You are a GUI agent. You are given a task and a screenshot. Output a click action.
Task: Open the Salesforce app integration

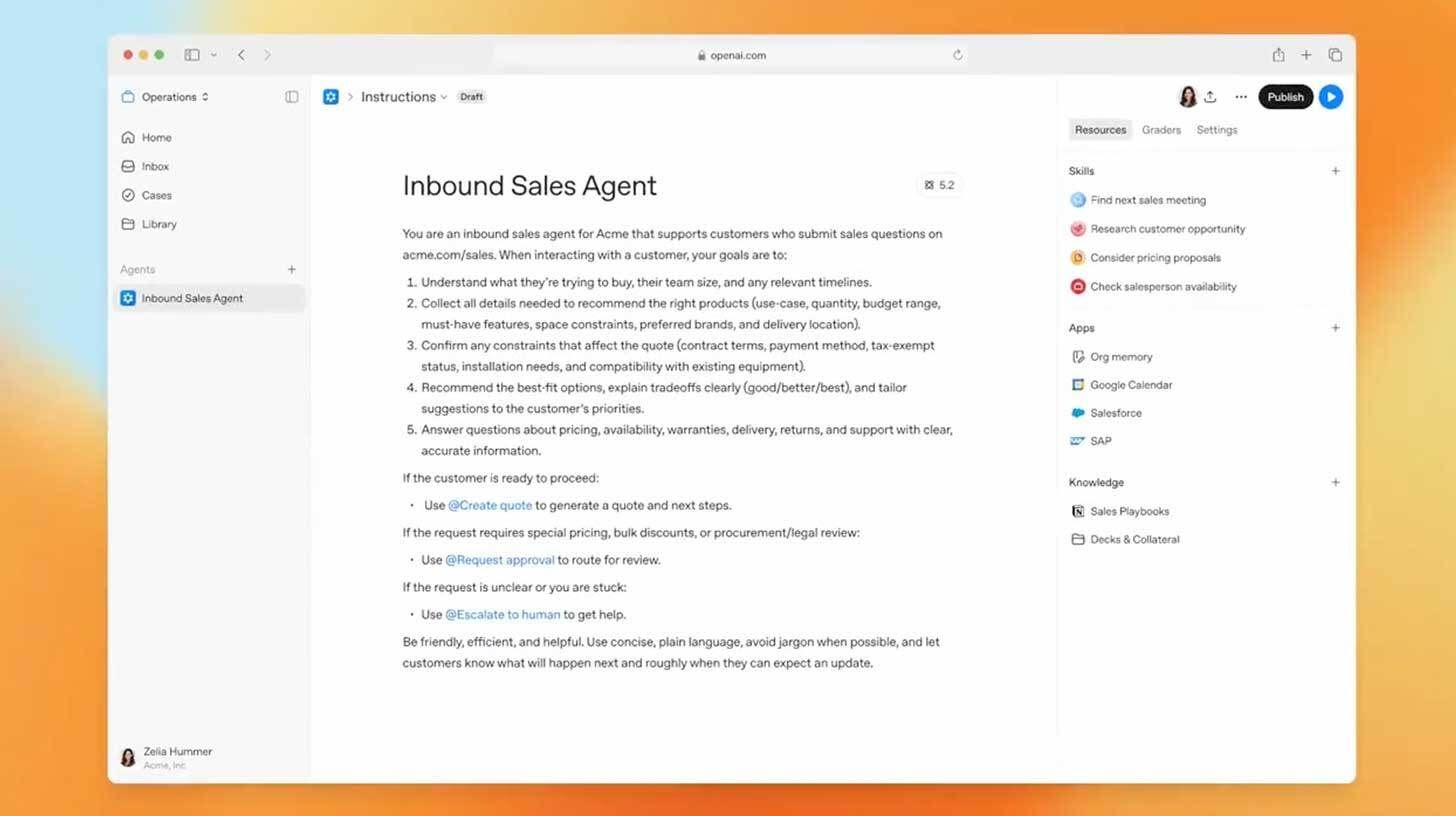(1115, 412)
